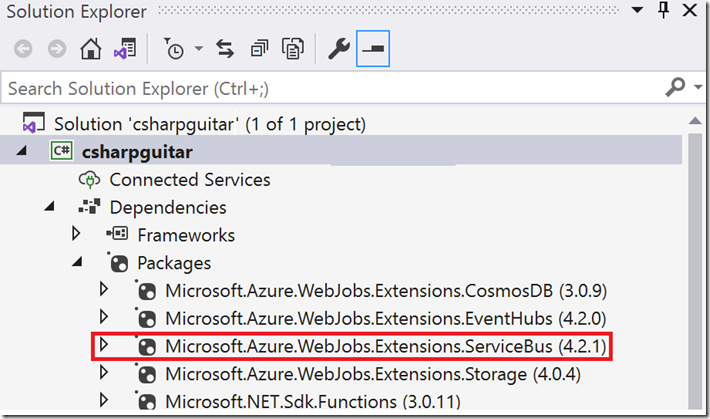
Task: Select Microsoft.NET.Sdk.Functions (3.0.11)
Action: [313, 402]
